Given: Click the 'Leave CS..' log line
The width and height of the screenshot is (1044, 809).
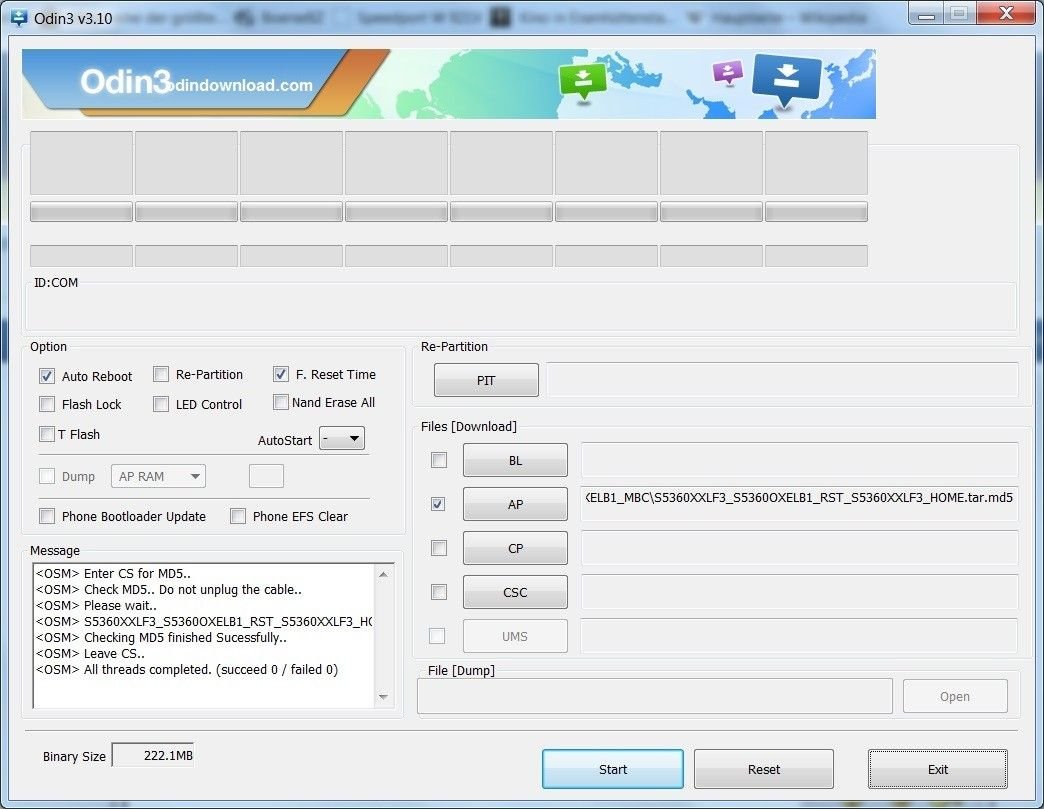Looking at the screenshot, I should click(x=90, y=653).
